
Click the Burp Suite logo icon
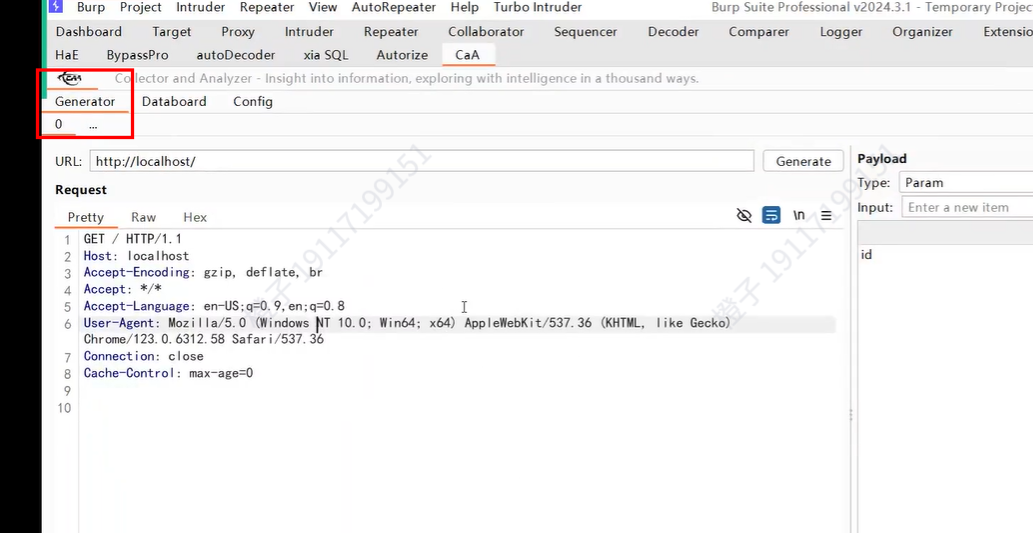(57, 7)
